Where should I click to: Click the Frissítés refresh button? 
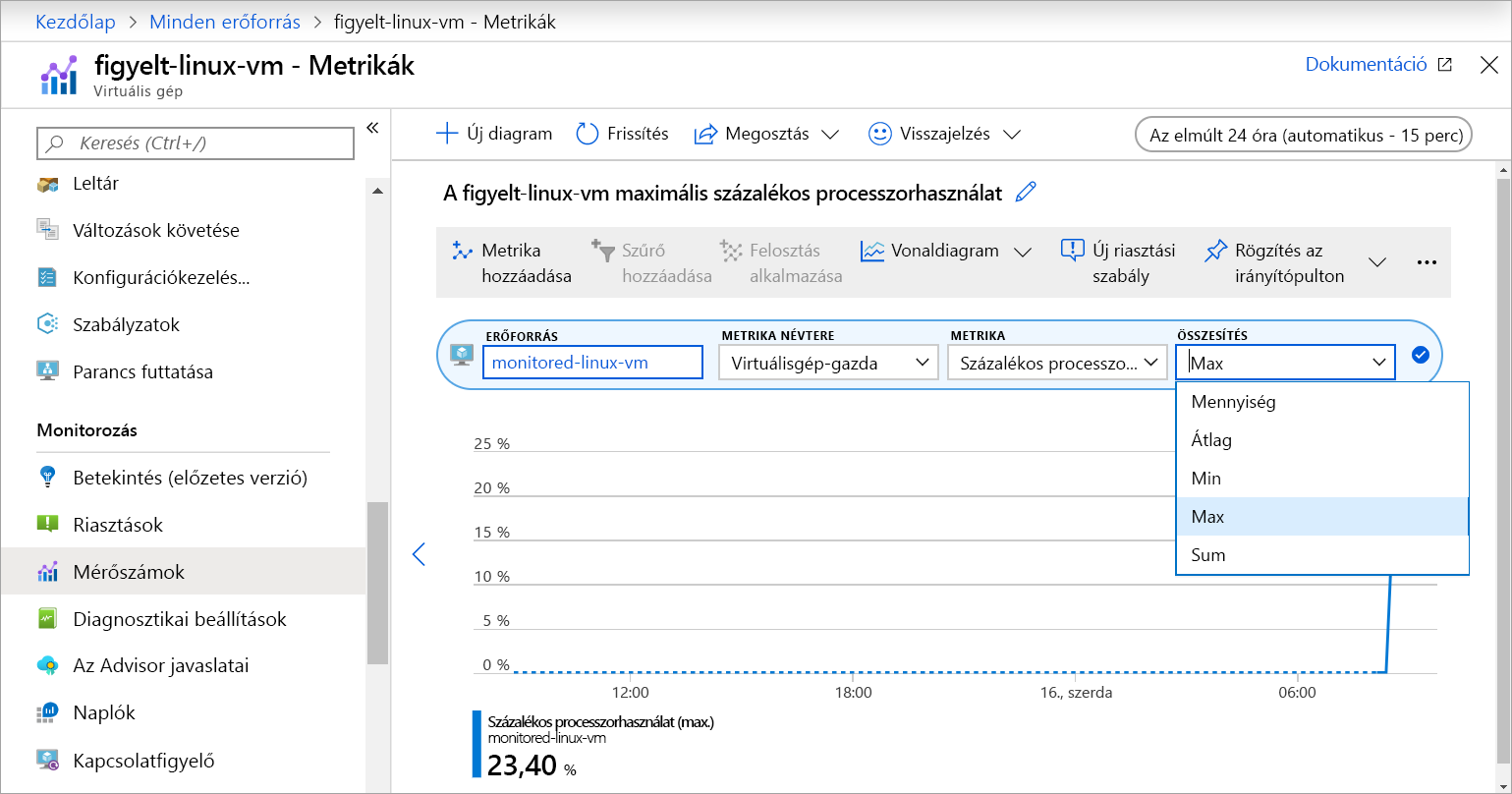622,134
